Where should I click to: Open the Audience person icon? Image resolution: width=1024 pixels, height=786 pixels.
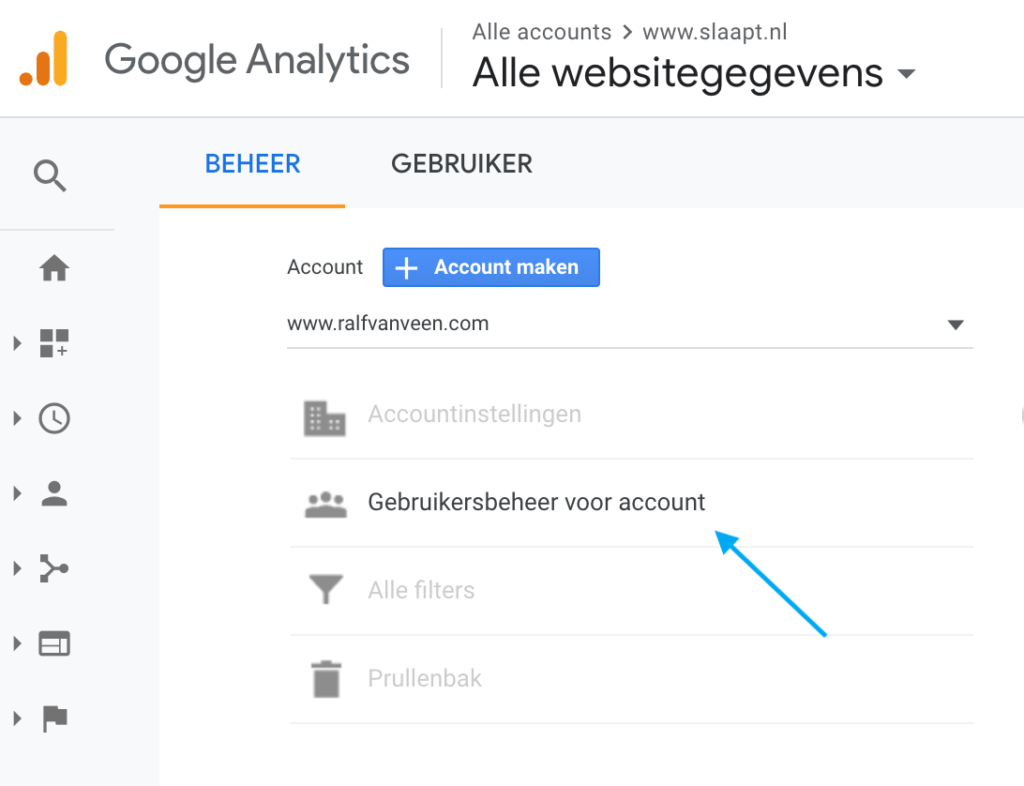click(54, 493)
